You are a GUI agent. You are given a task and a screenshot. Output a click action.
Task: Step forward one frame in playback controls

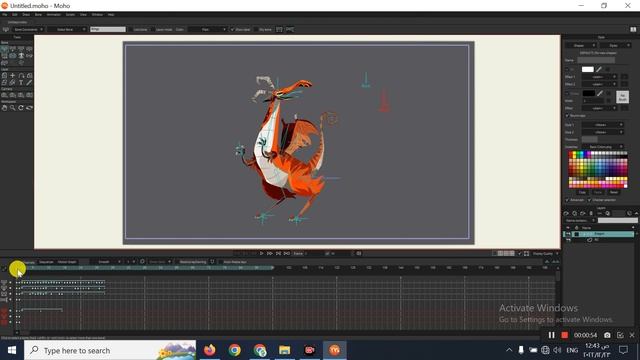pyautogui.click(x=270, y=253)
